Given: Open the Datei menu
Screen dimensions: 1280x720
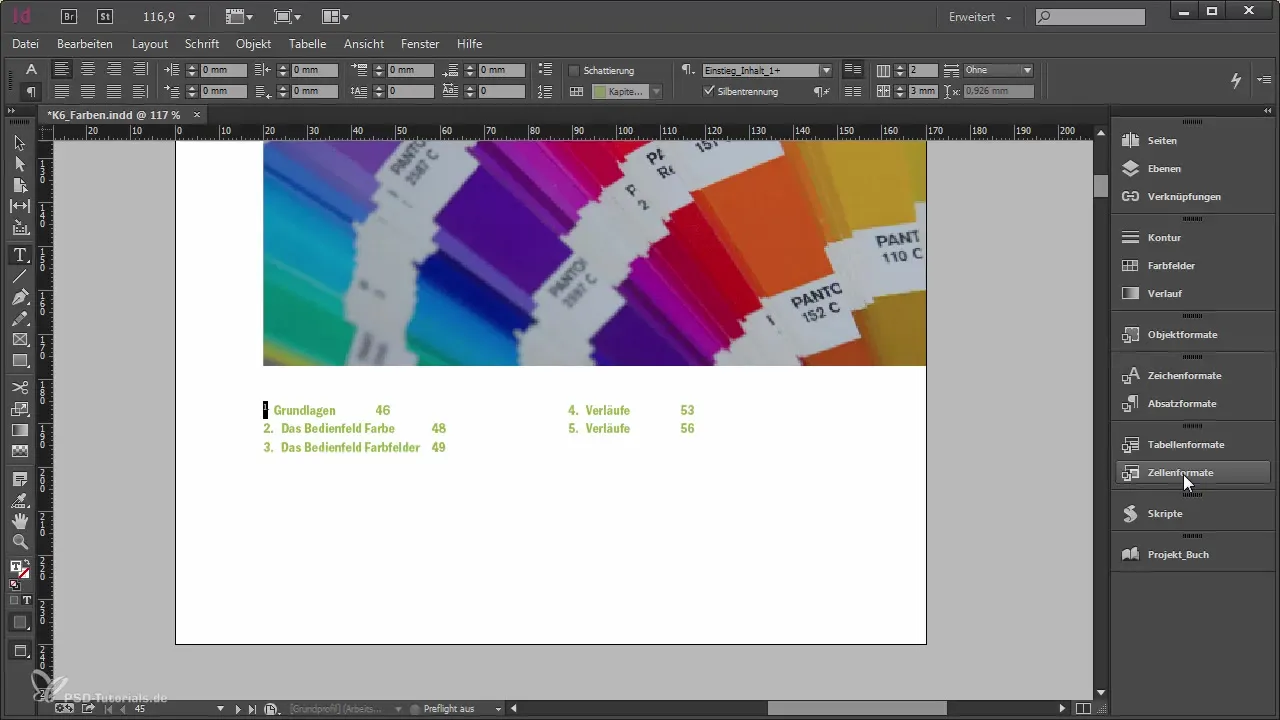Looking at the screenshot, I should 25,44.
